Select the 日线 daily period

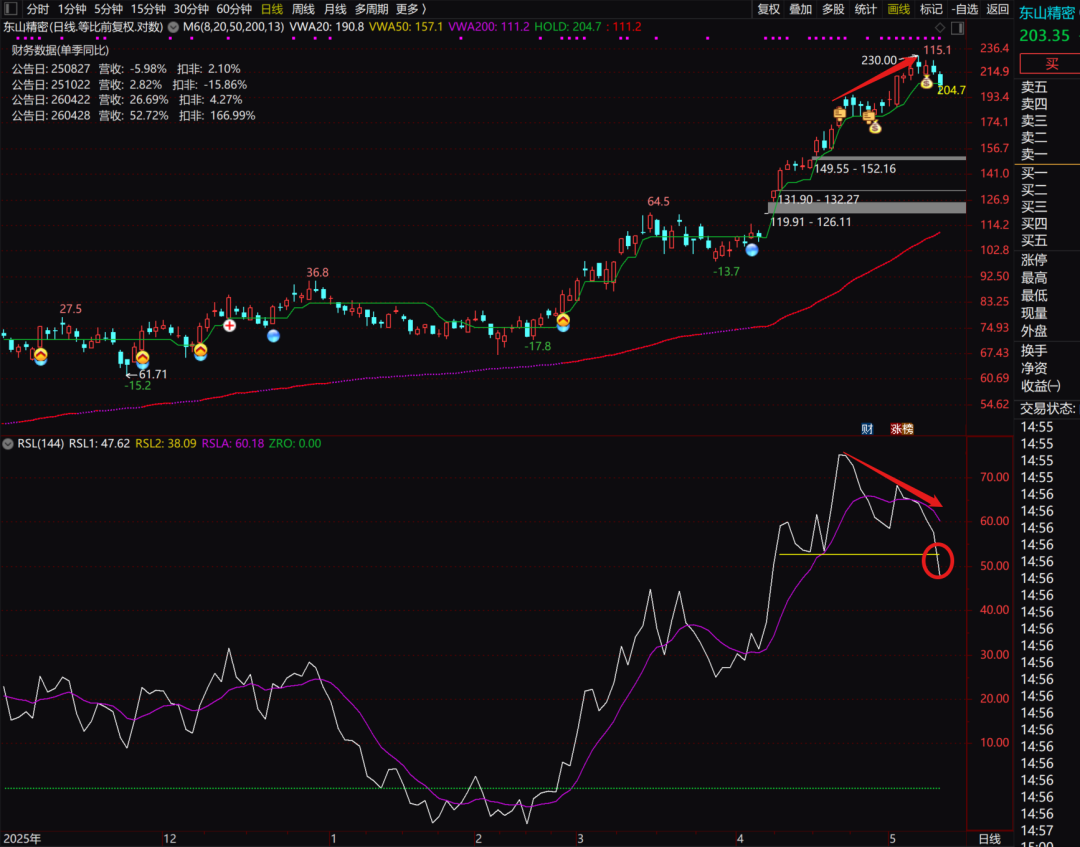(x=272, y=9)
